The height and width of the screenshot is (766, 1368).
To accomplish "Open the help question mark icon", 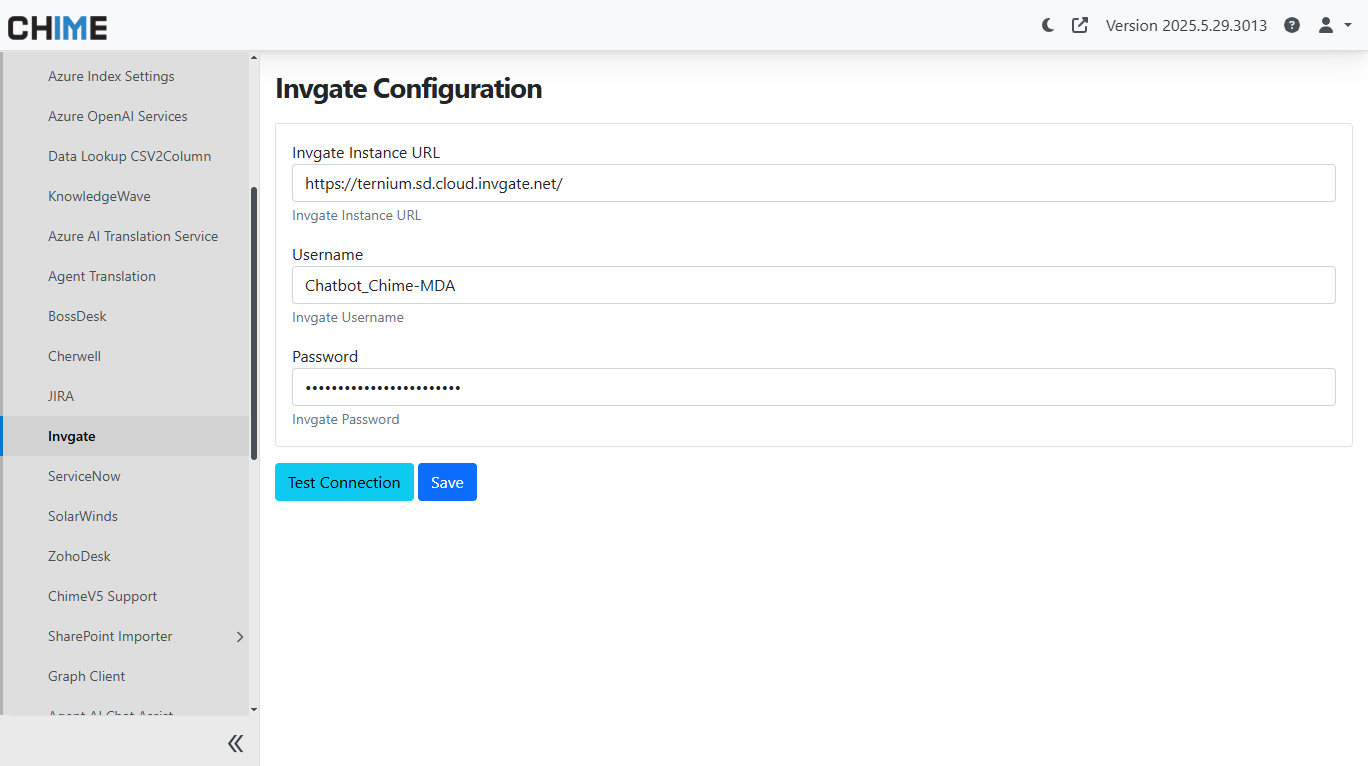I will coord(1292,25).
